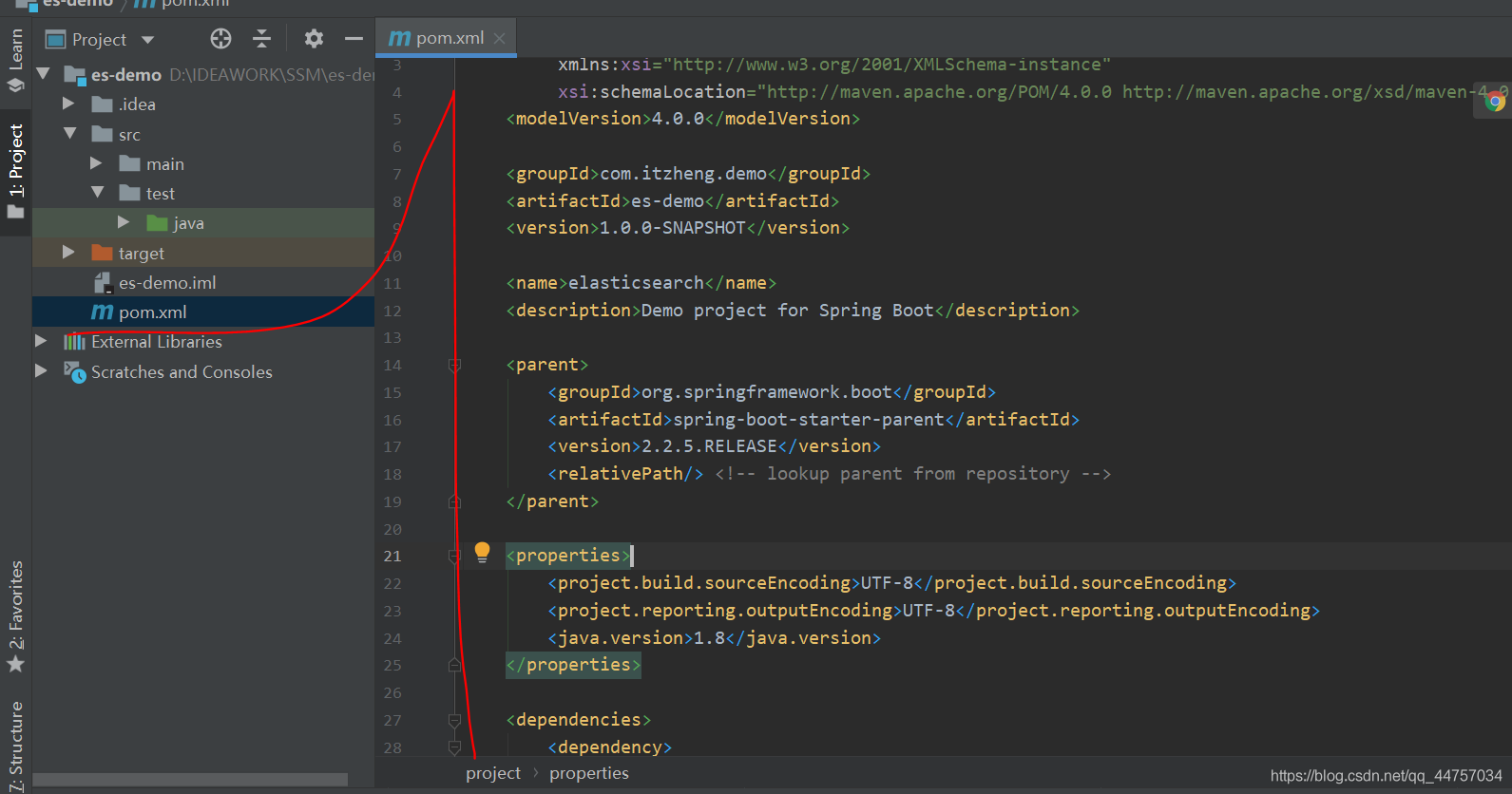Expand Scratches and Consoles arrow

41,370
